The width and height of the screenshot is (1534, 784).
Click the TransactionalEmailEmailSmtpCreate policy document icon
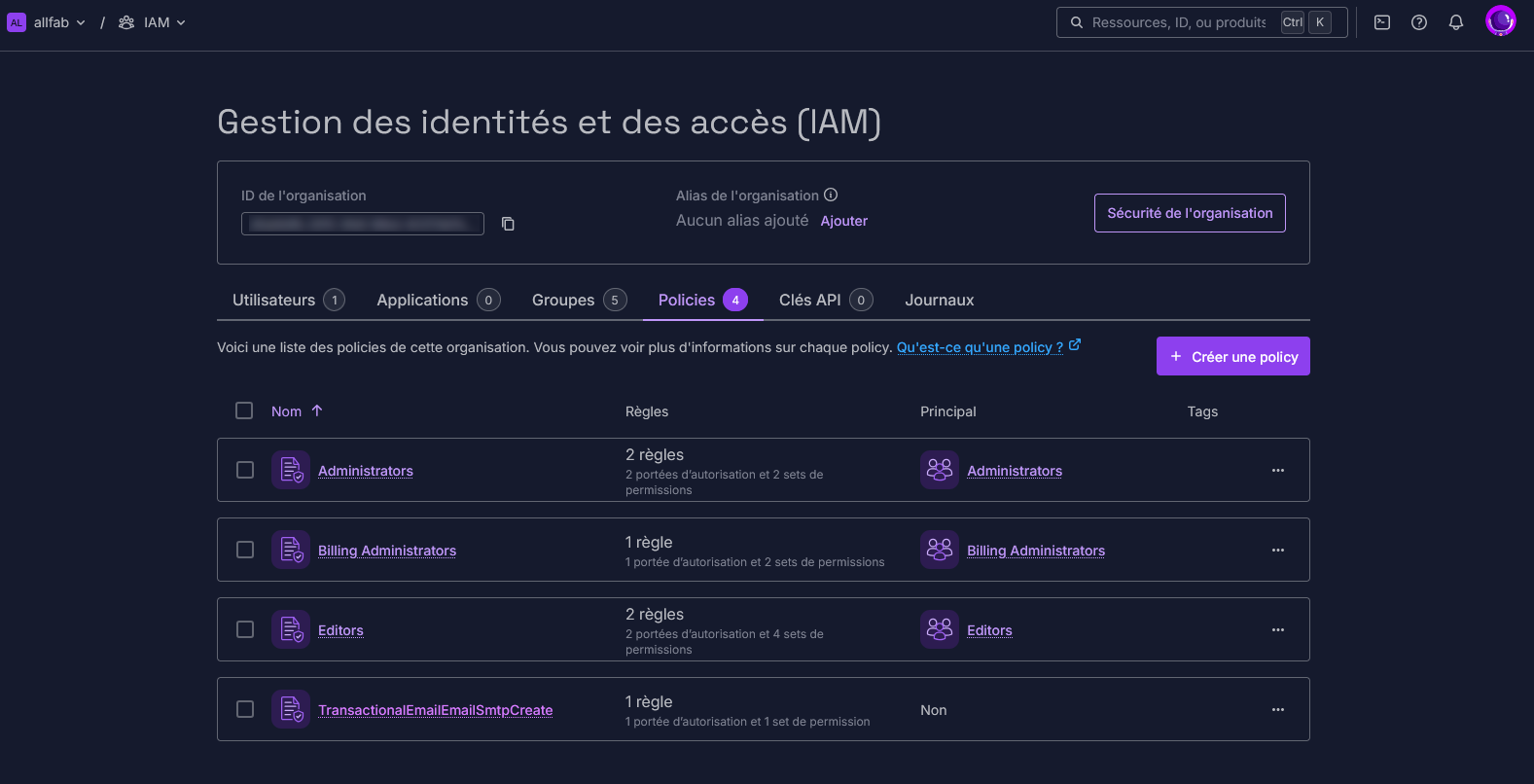click(291, 709)
